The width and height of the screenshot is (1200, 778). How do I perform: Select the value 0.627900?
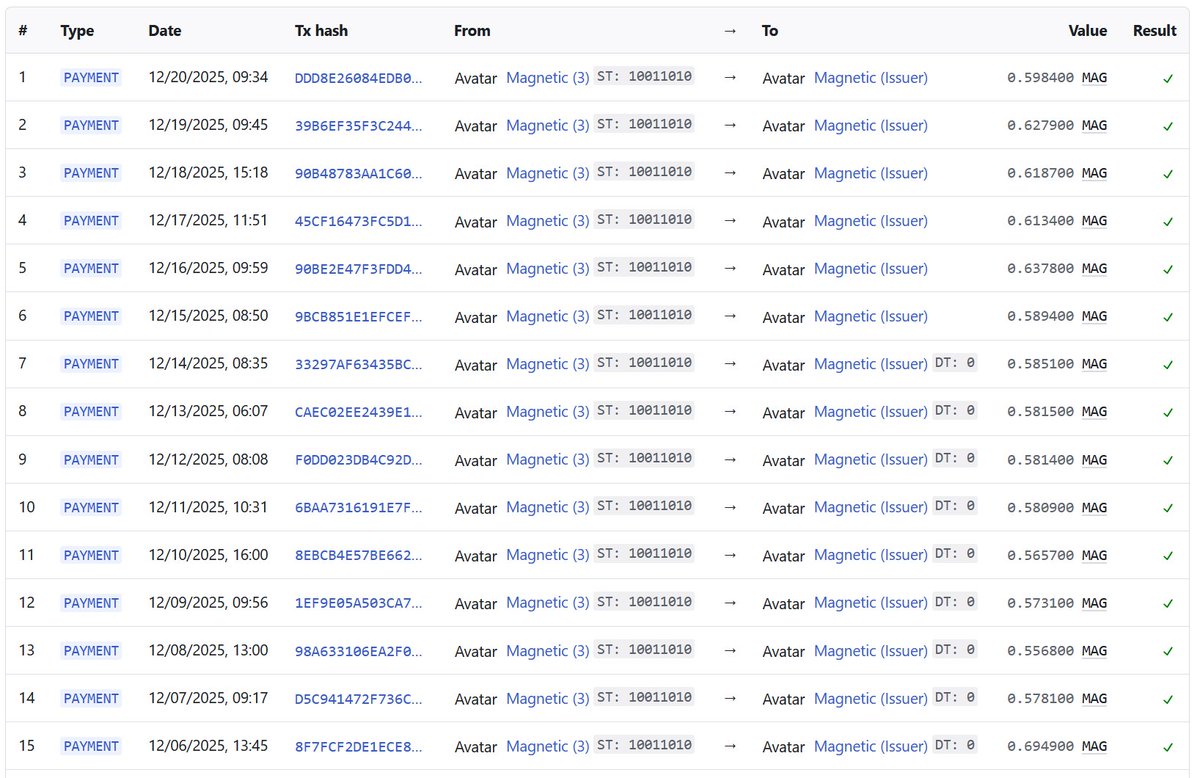coord(1041,126)
